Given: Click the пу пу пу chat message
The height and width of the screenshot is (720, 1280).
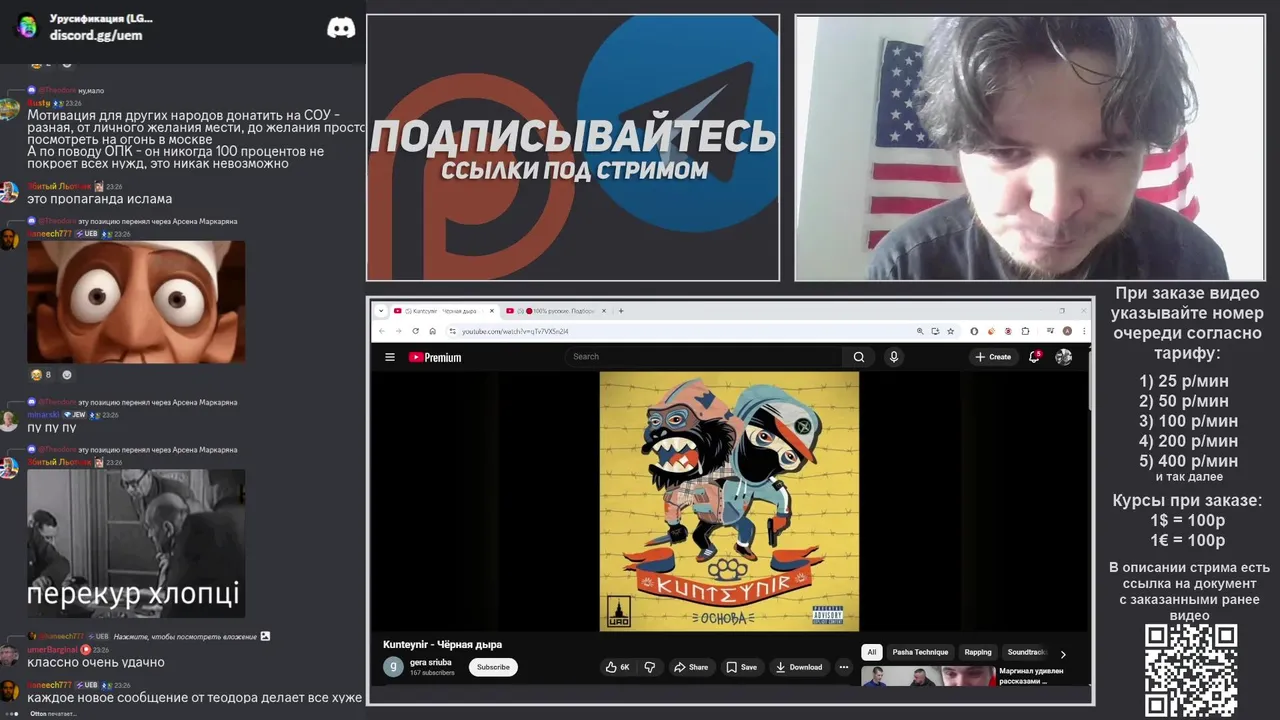Looking at the screenshot, I should [51, 428].
